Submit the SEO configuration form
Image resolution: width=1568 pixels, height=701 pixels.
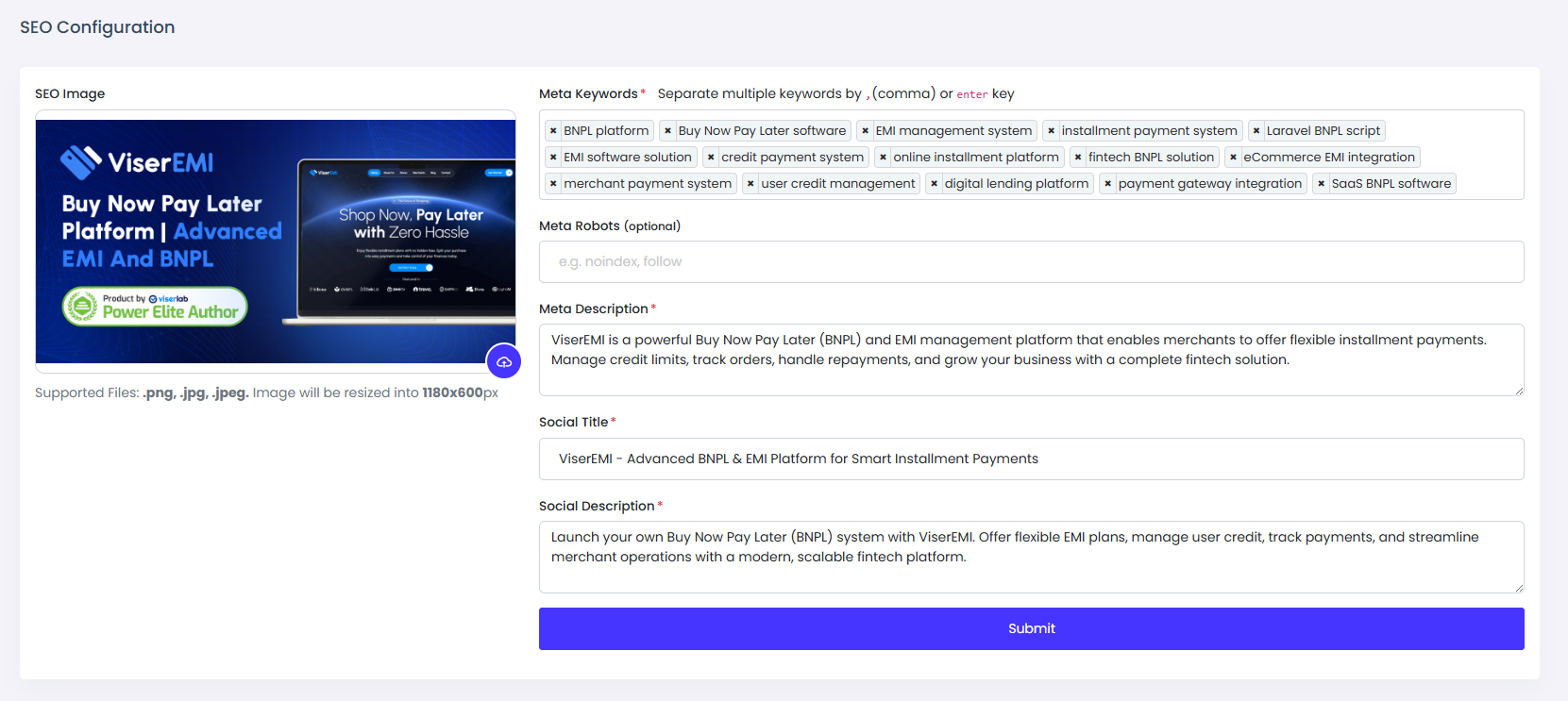(x=1031, y=628)
